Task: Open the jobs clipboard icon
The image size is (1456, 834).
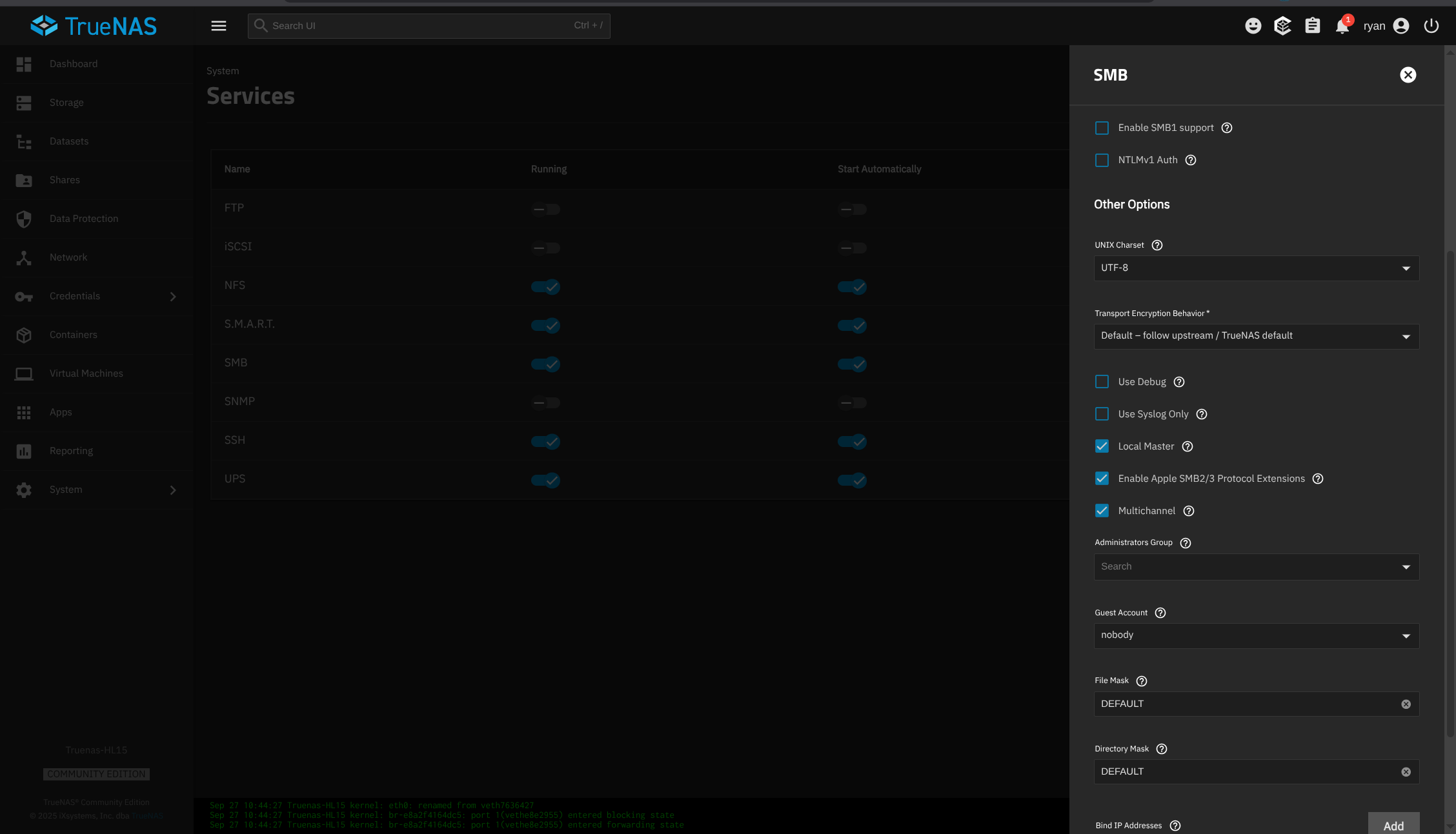Action: (1312, 26)
